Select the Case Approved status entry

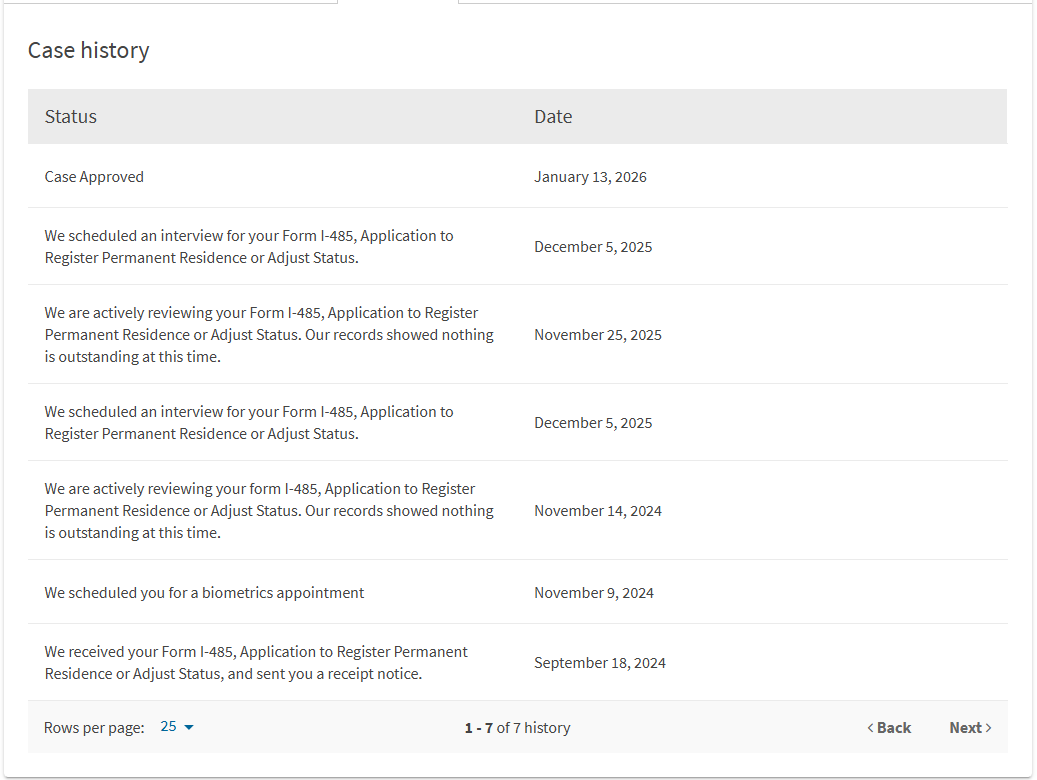click(x=94, y=177)
